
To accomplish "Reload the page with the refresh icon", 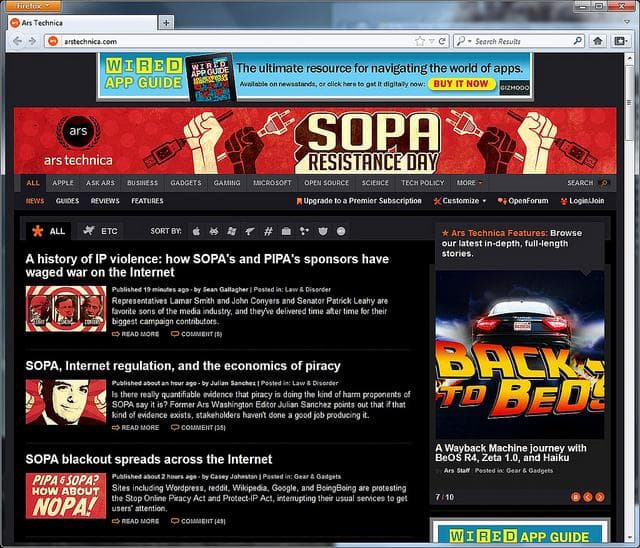I will 443,41.
